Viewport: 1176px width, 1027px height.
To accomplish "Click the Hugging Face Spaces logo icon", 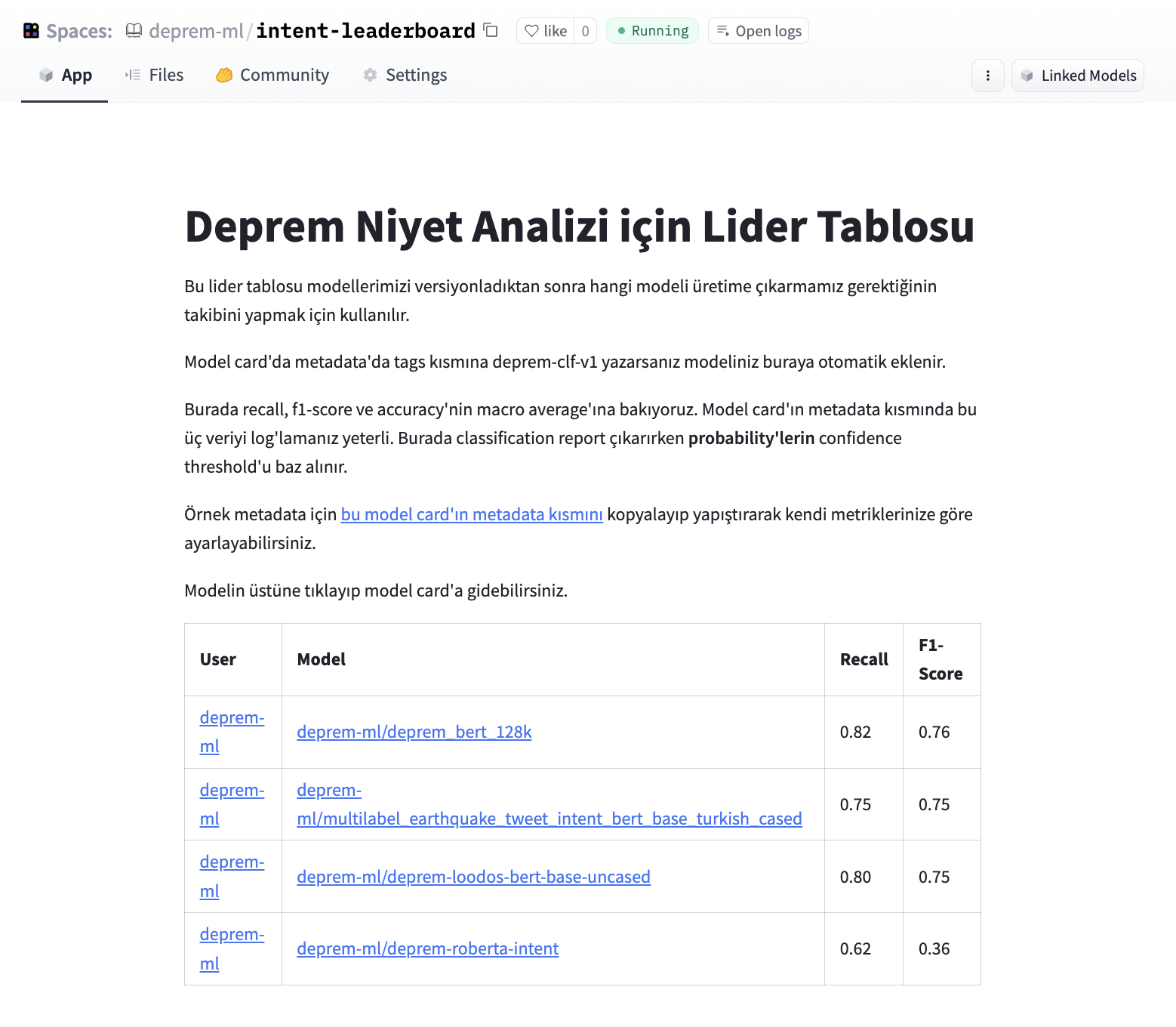I will point(31,31).
